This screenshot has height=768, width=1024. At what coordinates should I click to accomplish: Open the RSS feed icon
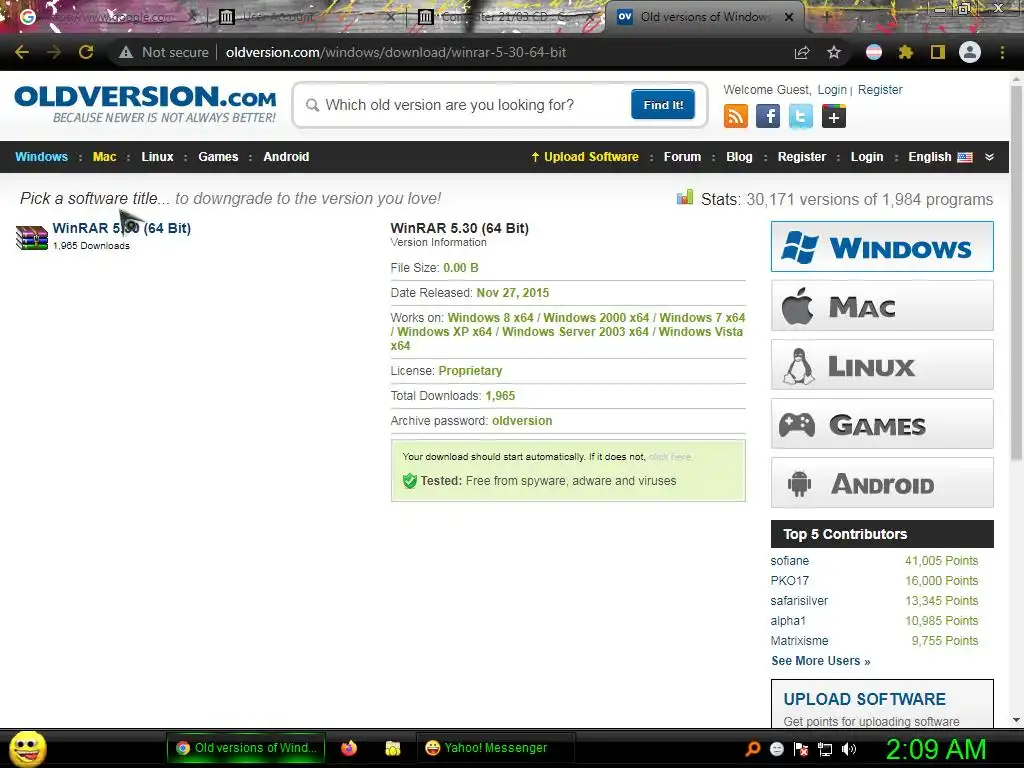pyautogui.click(x=735, y=116)
